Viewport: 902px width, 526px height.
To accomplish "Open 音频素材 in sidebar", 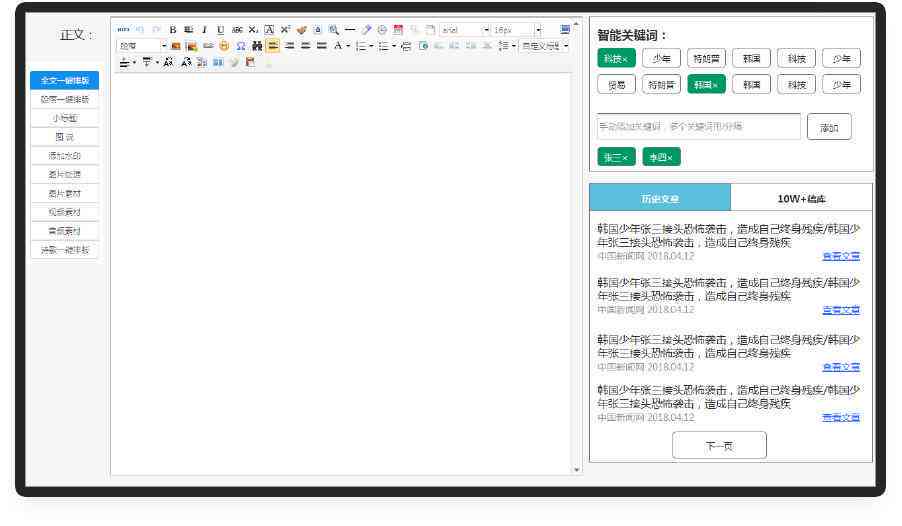I will [64, 231].
